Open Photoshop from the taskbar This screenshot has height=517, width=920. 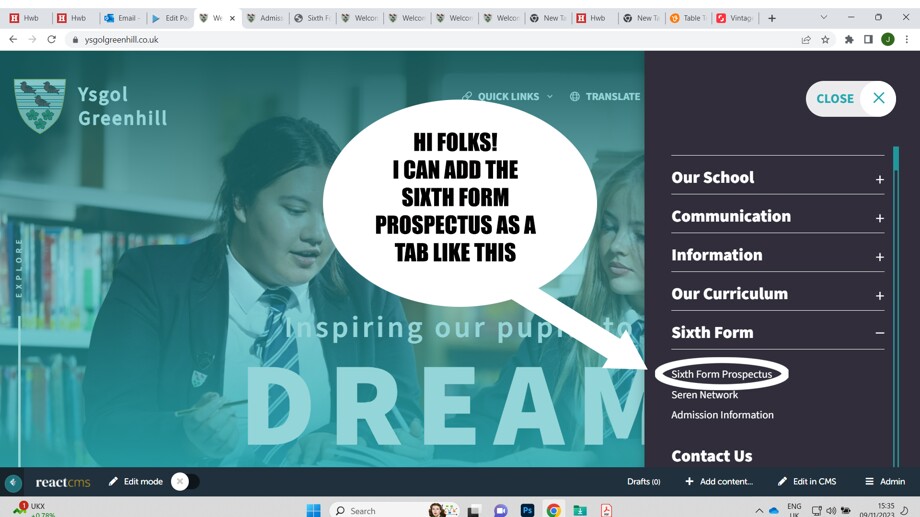(x=527, y=510)
